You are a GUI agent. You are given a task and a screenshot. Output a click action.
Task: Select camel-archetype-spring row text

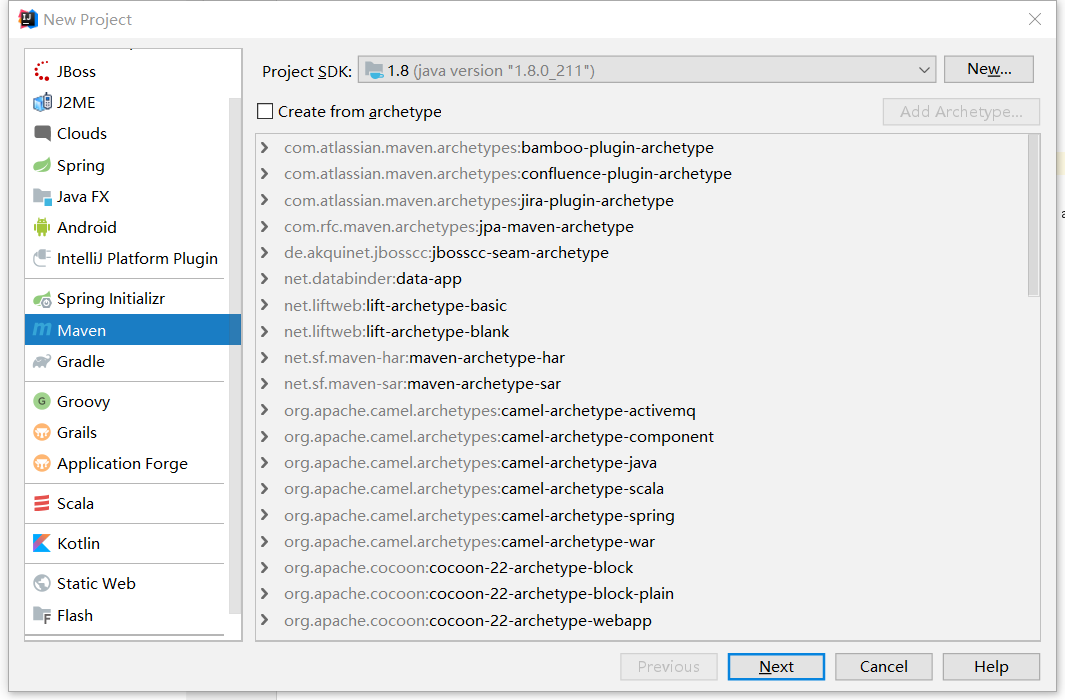pos(480,515)
